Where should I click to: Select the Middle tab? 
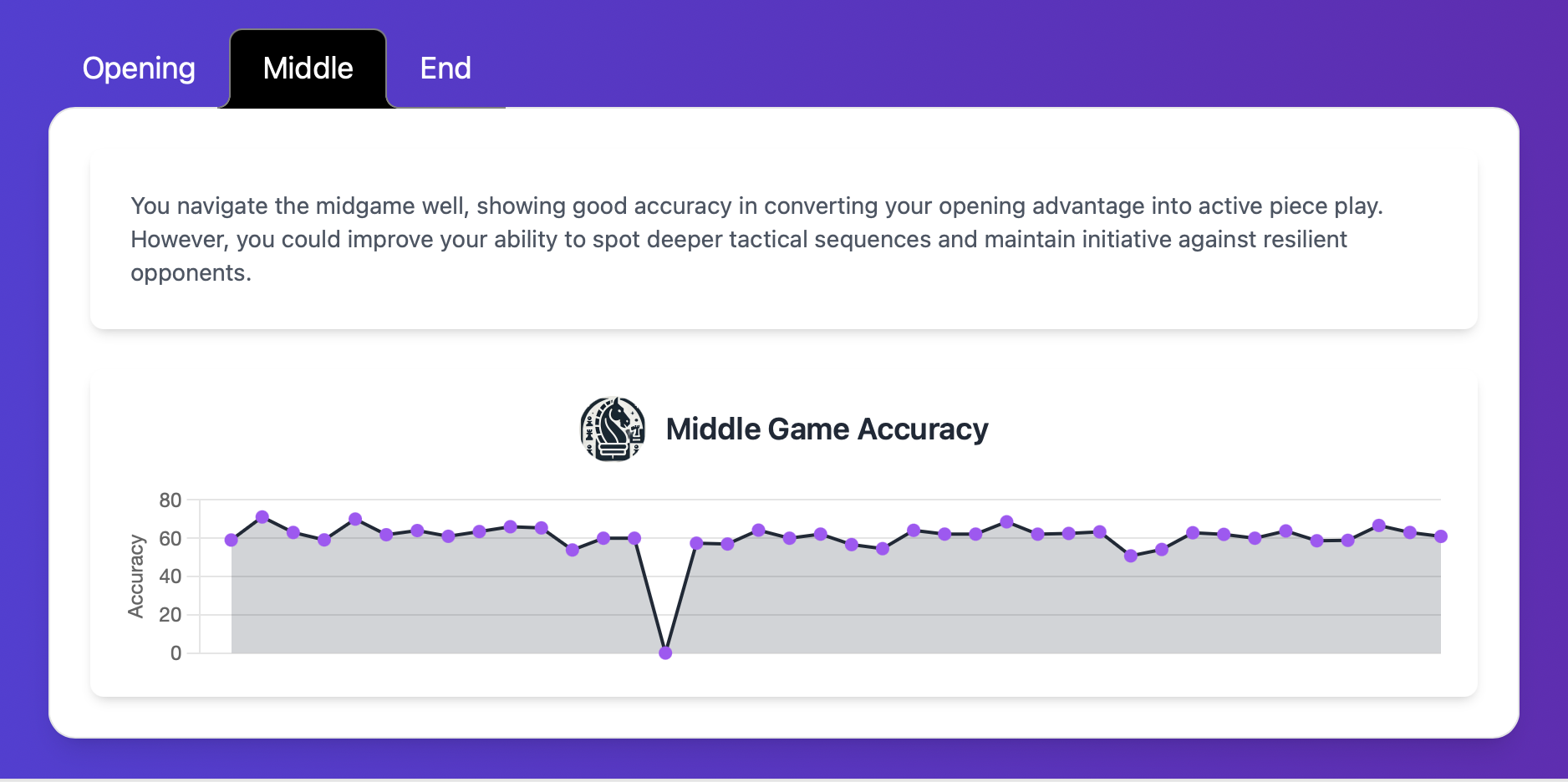pyautogui.click(x=308, y=69)
